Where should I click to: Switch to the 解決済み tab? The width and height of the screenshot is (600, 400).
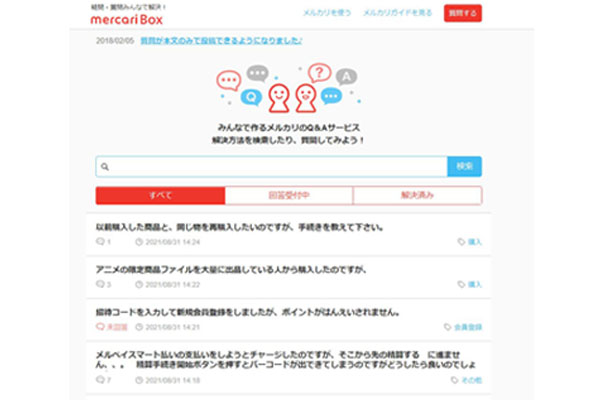tap(417, 195)
